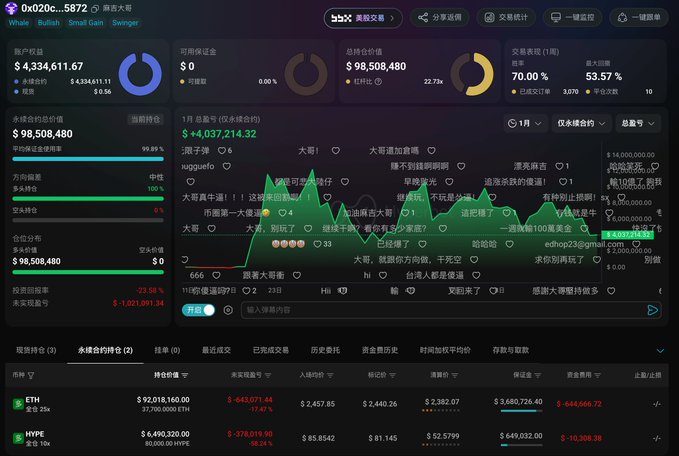Click the Whale tag
This screenshot has height=456, width=679.
[x=19, y=23]
